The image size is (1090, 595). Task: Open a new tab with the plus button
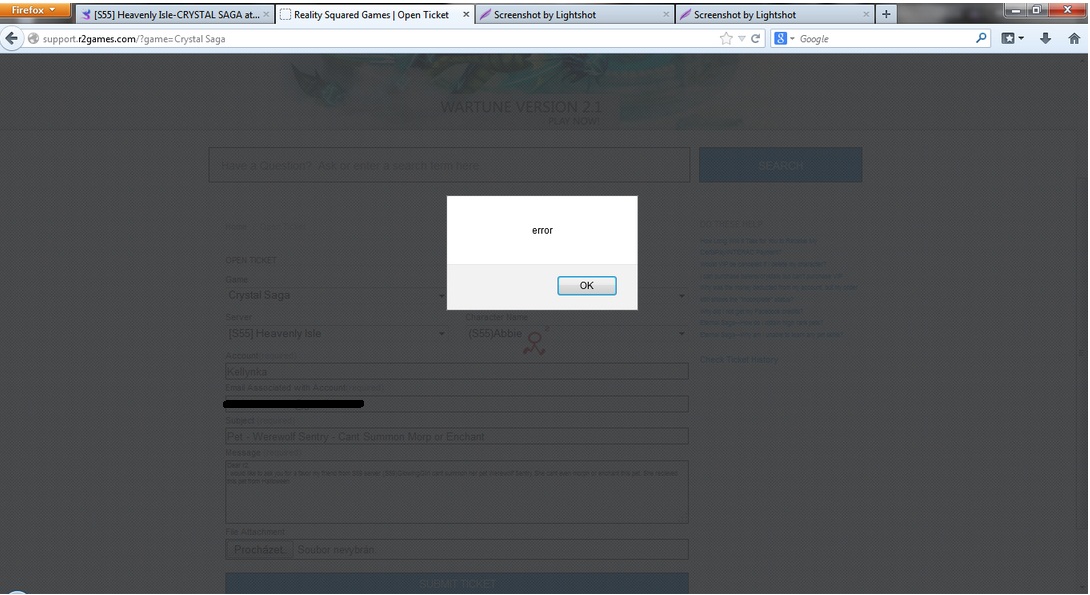pos(886,14)
